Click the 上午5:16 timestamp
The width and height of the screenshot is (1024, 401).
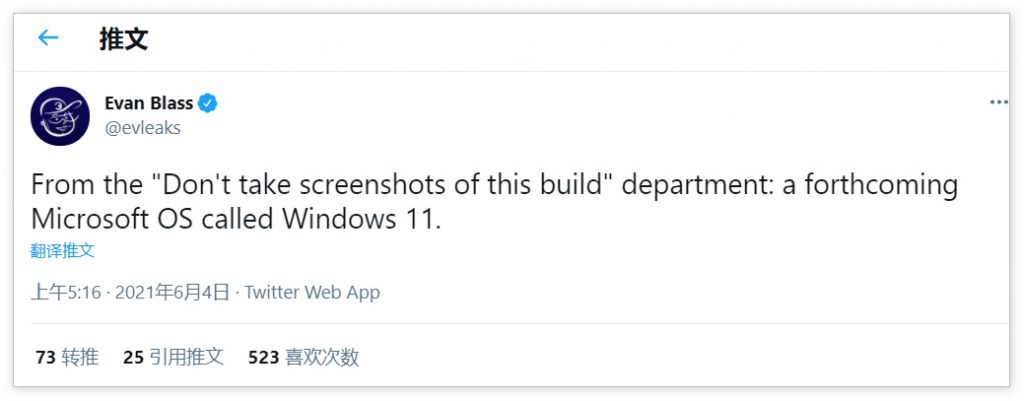(67, 293)
